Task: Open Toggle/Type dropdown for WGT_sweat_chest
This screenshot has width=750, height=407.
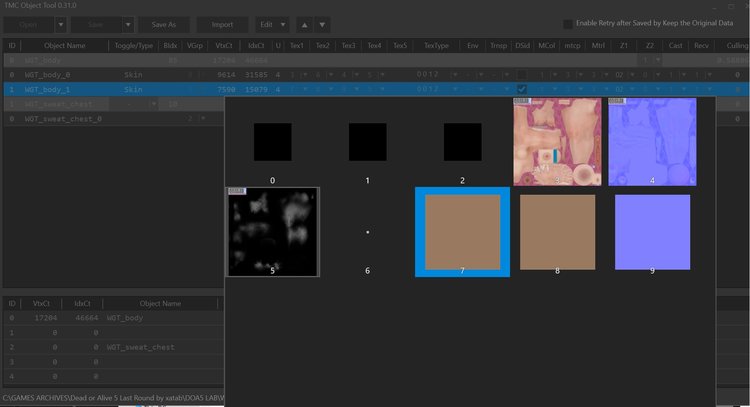Action: click(x=154, y=104)
